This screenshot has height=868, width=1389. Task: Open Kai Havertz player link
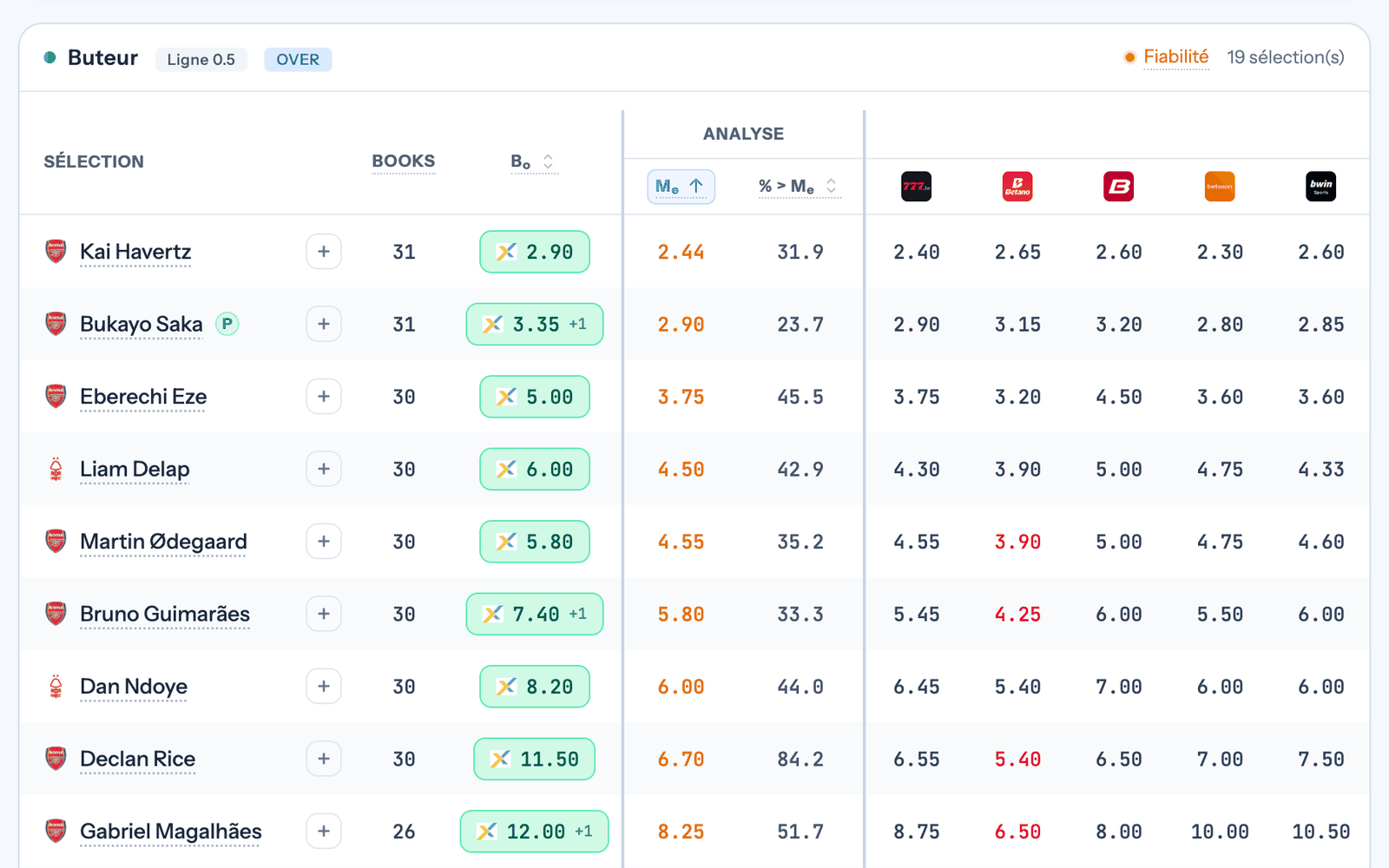coord(135,252)
